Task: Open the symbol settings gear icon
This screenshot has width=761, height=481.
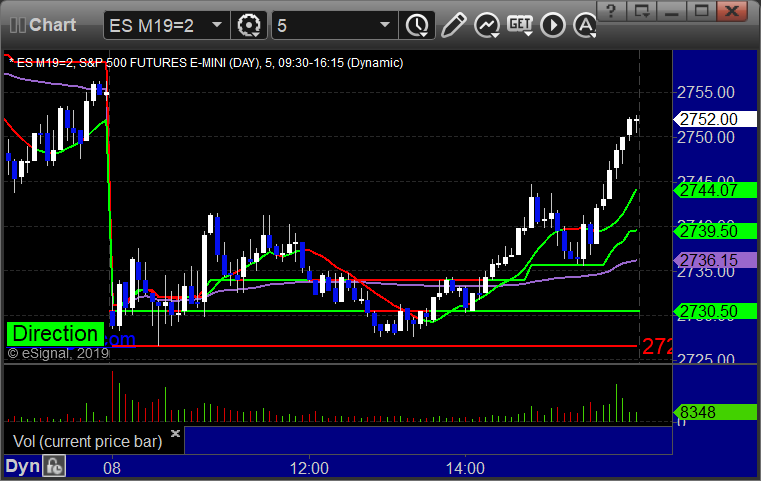Action: (x=248, y=23)
